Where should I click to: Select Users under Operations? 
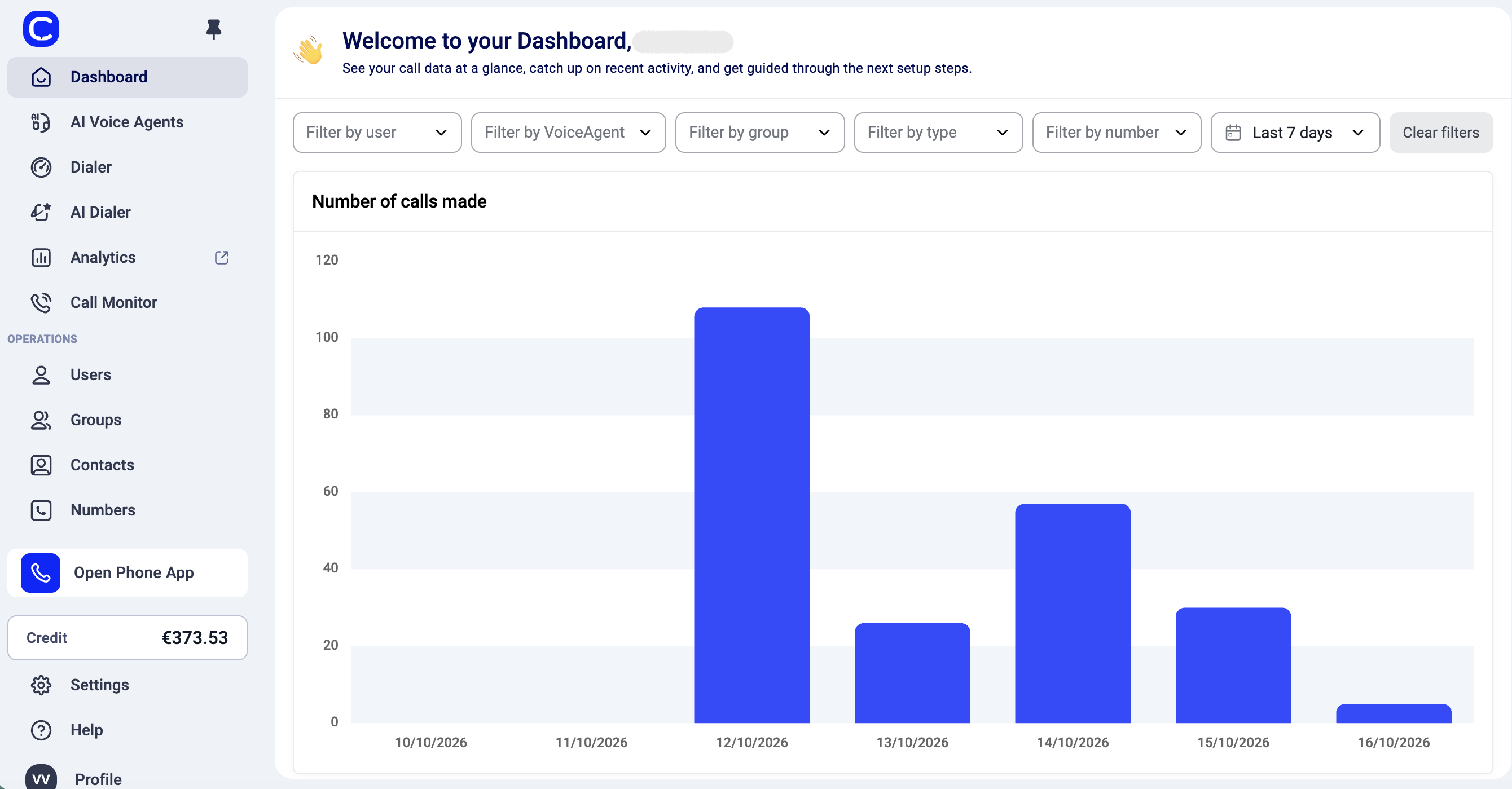click(128, 375)
